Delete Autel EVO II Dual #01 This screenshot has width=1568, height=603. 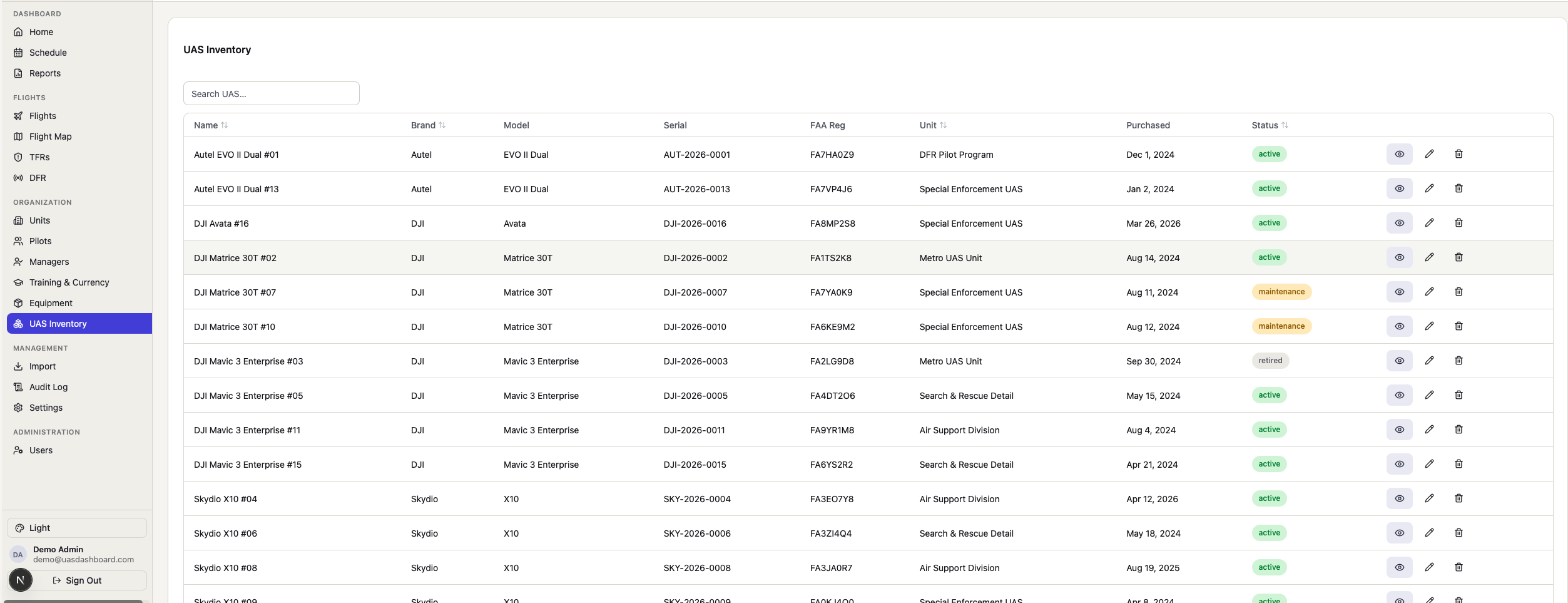coord(1459,154)
